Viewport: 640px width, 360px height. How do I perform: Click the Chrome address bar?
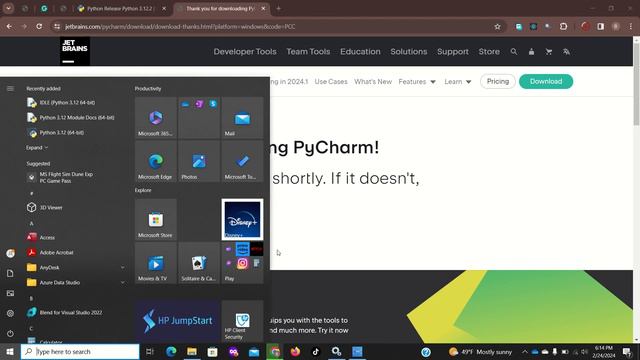[278, 27]
